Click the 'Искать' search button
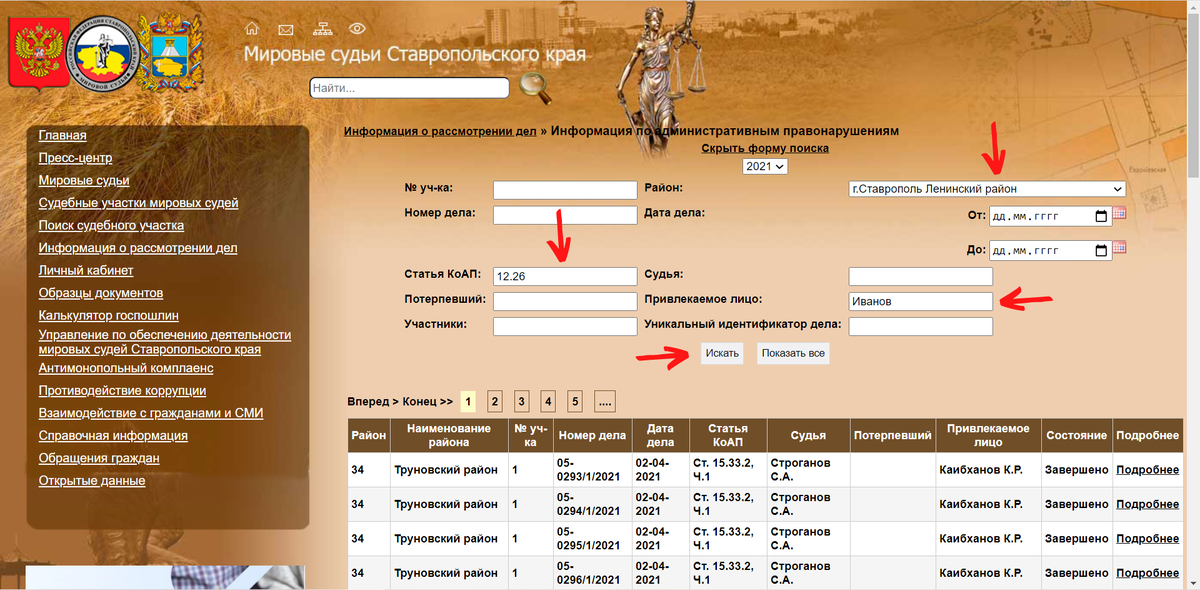Screen dimensions: 1200x590 click(722, 354)
